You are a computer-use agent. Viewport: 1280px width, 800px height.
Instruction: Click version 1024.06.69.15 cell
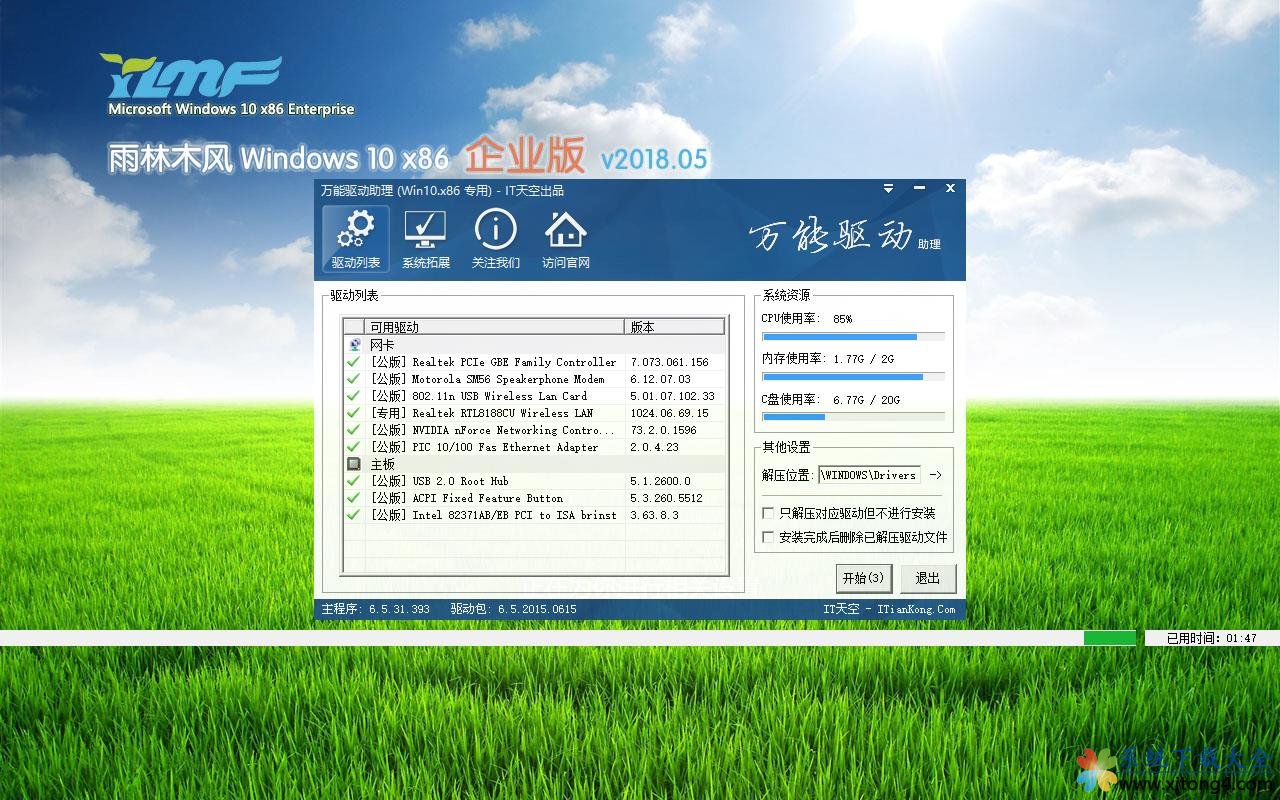pos(669,413)
